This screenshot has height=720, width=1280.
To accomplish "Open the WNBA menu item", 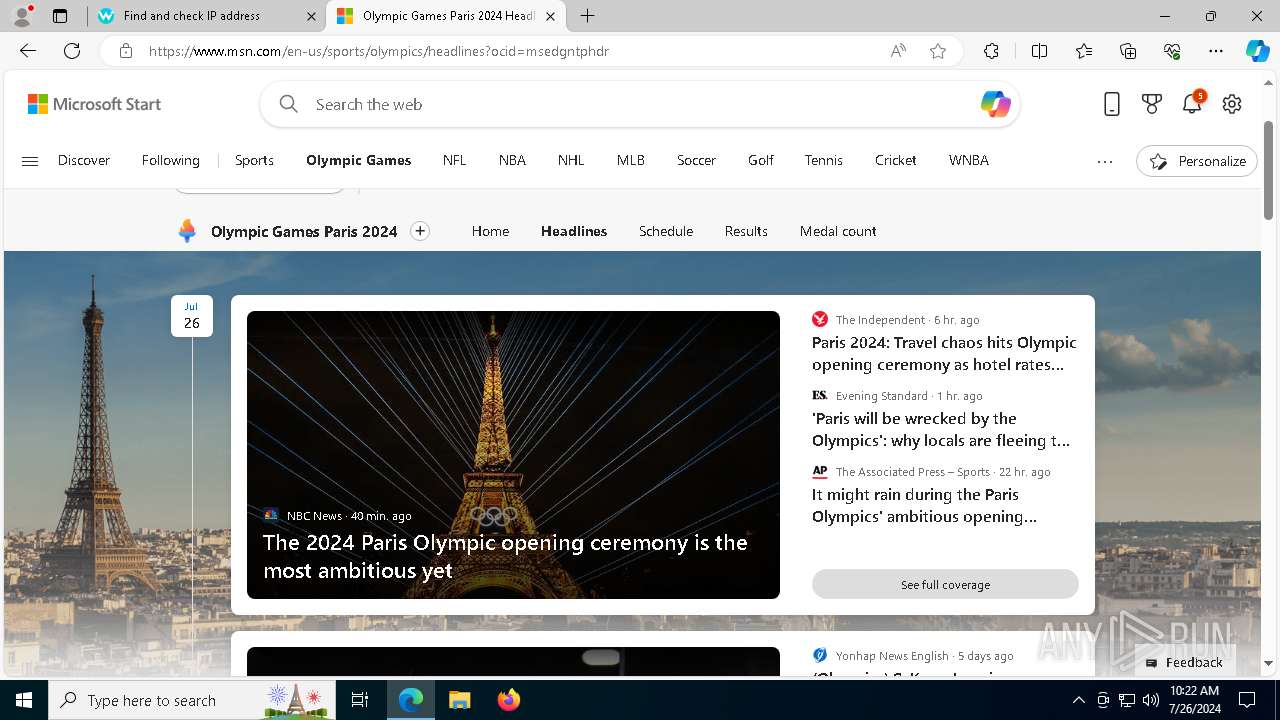I will click(969, 160).
